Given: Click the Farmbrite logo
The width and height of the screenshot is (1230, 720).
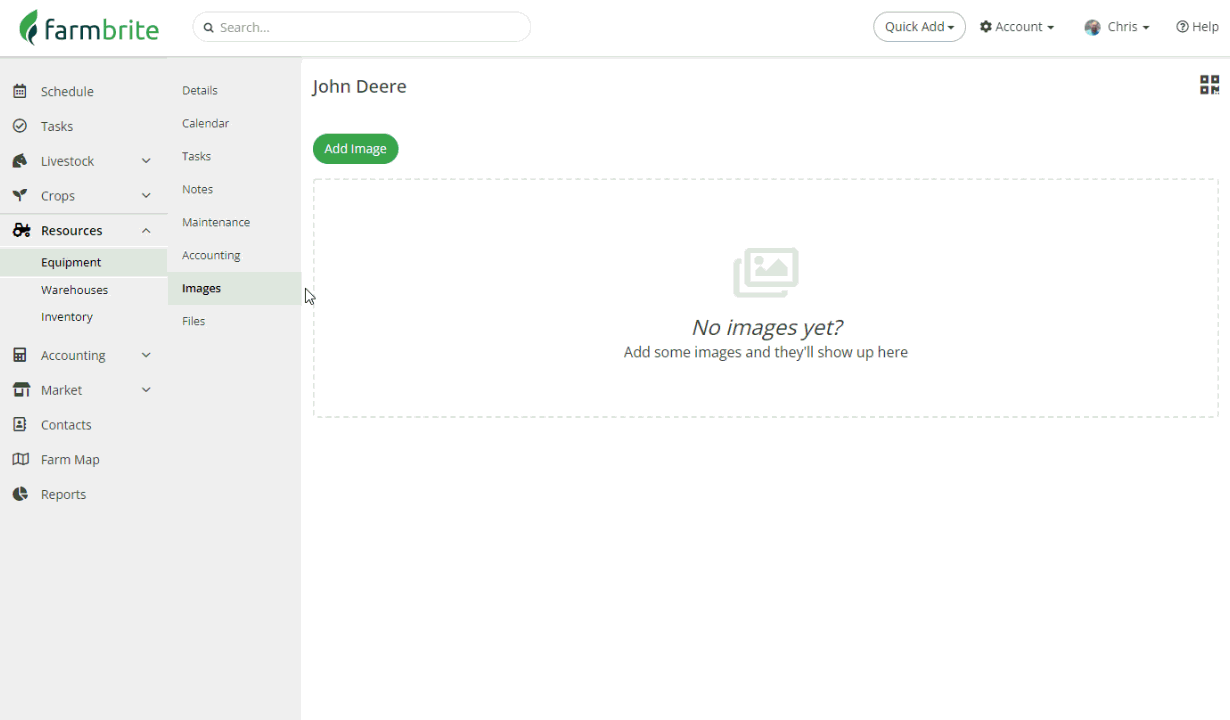Looking at the screenshot, I should click(x=89, y=28).
